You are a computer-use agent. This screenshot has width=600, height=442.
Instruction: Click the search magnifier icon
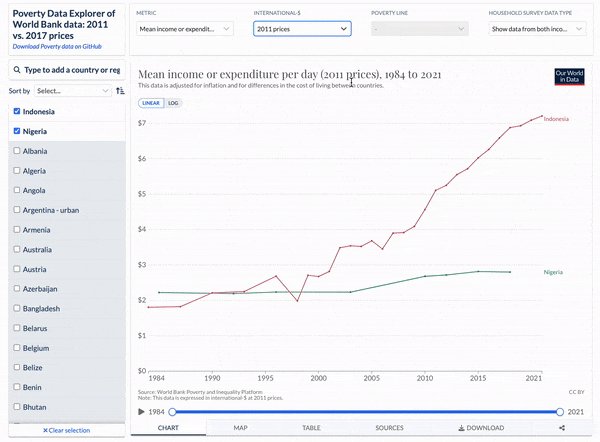click(17, 70)
